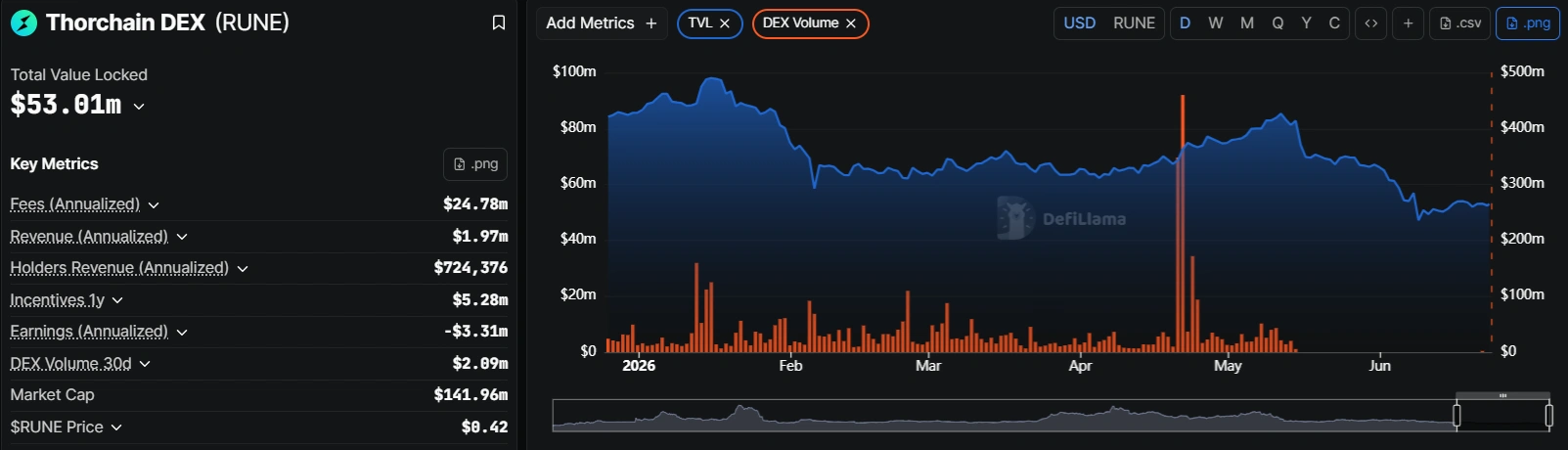Download the chart as .png

pos(1528,23)
